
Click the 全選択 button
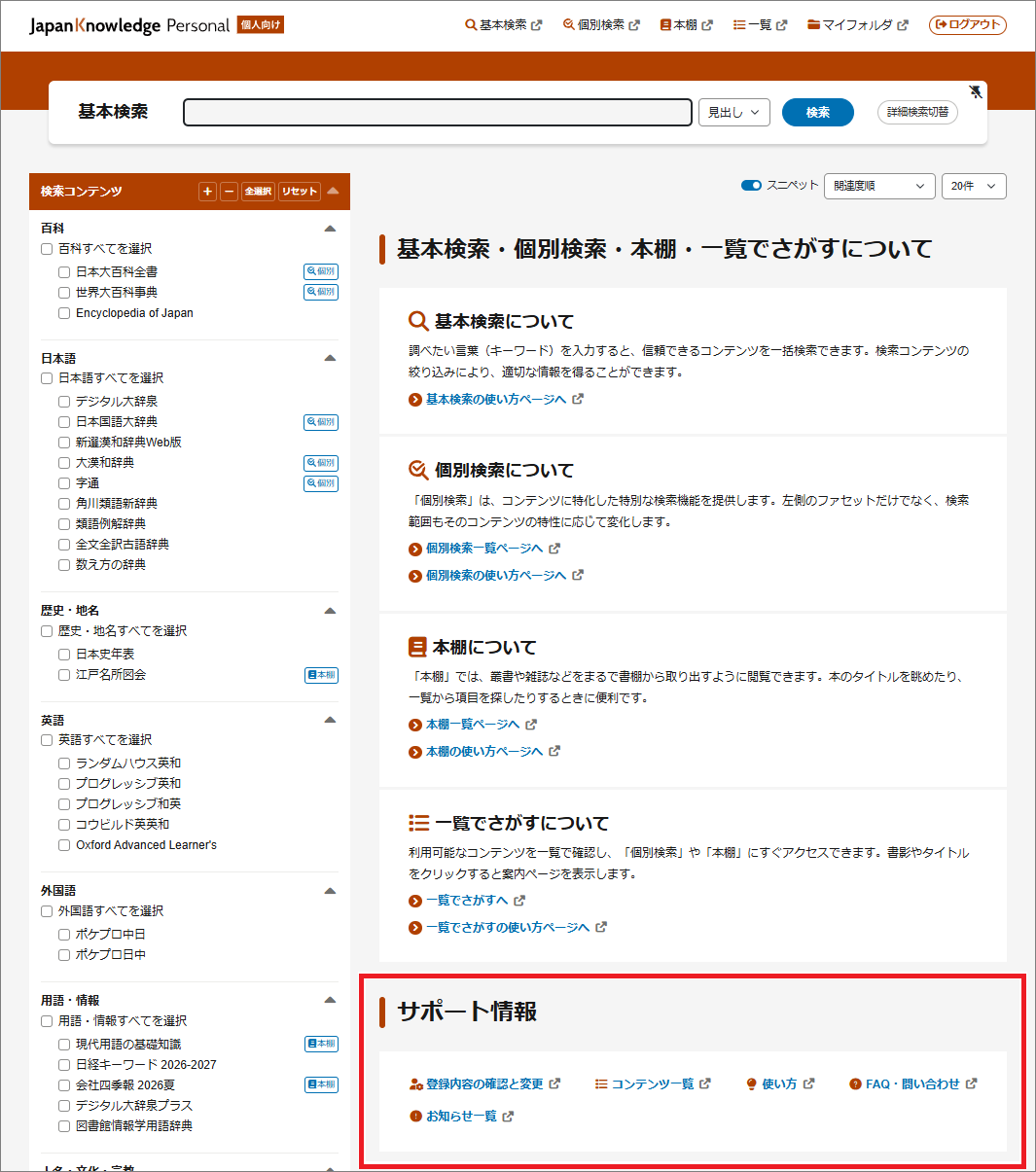[x=258, y=192]
